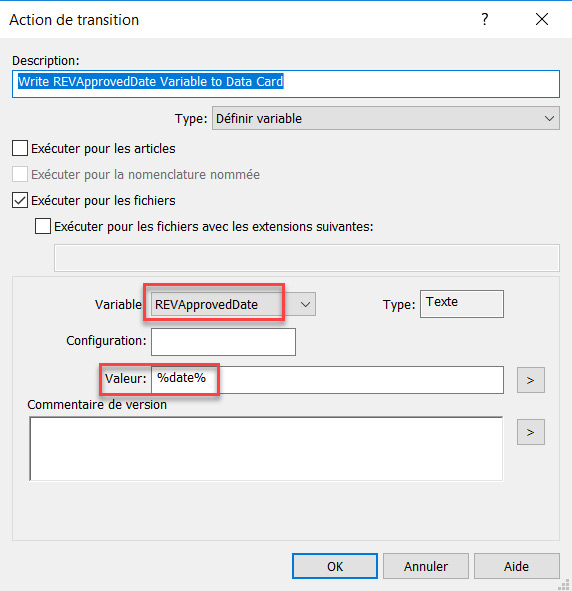Click inside the Commentaire de version textarea
Viewport: 572px width, 591px height.
tap(266, 449)
